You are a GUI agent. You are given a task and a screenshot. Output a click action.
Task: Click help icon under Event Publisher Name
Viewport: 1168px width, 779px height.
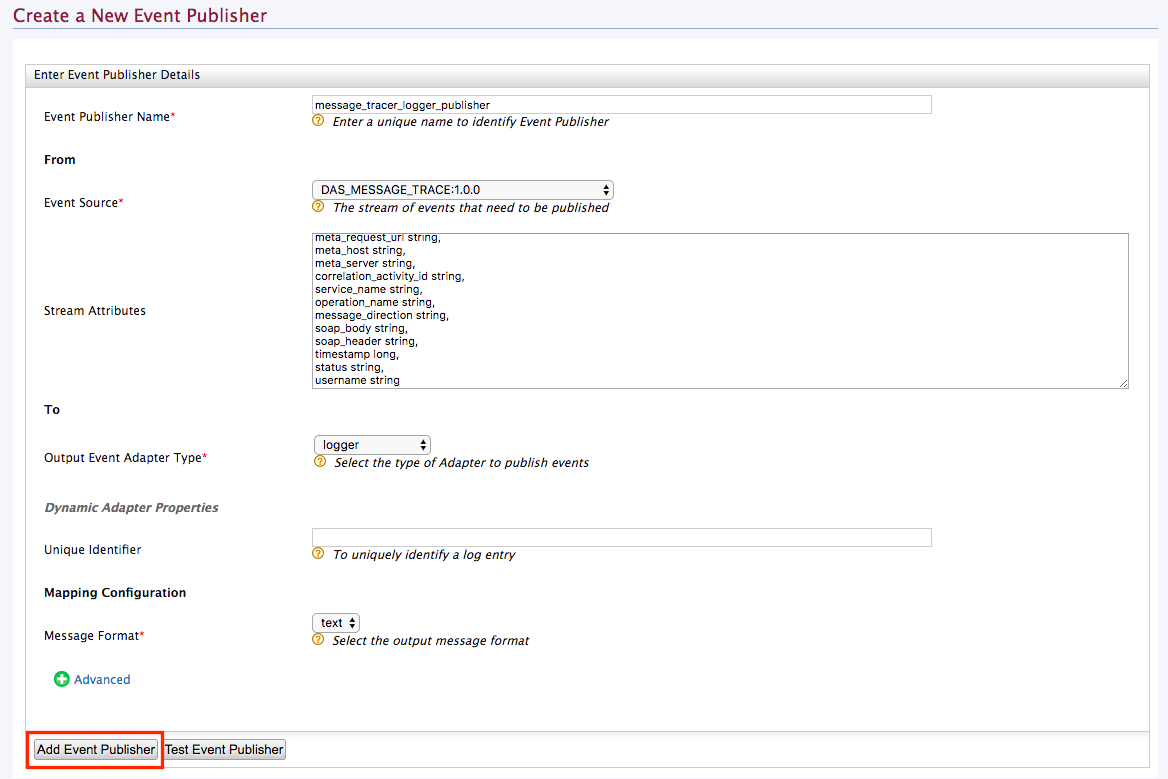click(318, 121)
